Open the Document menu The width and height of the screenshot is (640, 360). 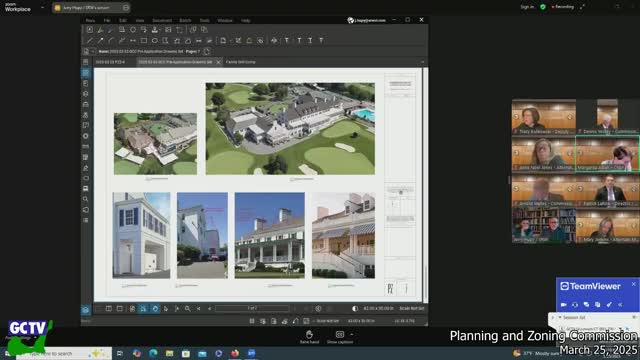(162, 20)
